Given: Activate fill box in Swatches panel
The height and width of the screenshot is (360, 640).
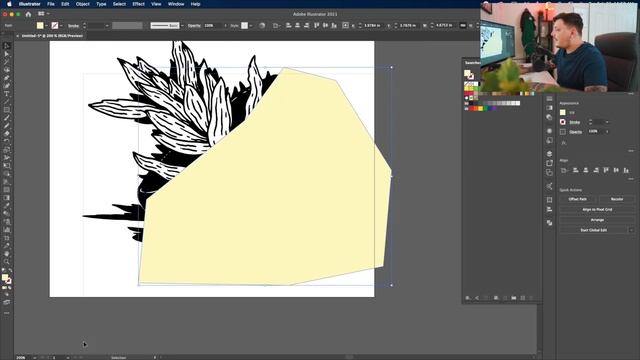Looking at the screenshot, I should coord(467,73).
